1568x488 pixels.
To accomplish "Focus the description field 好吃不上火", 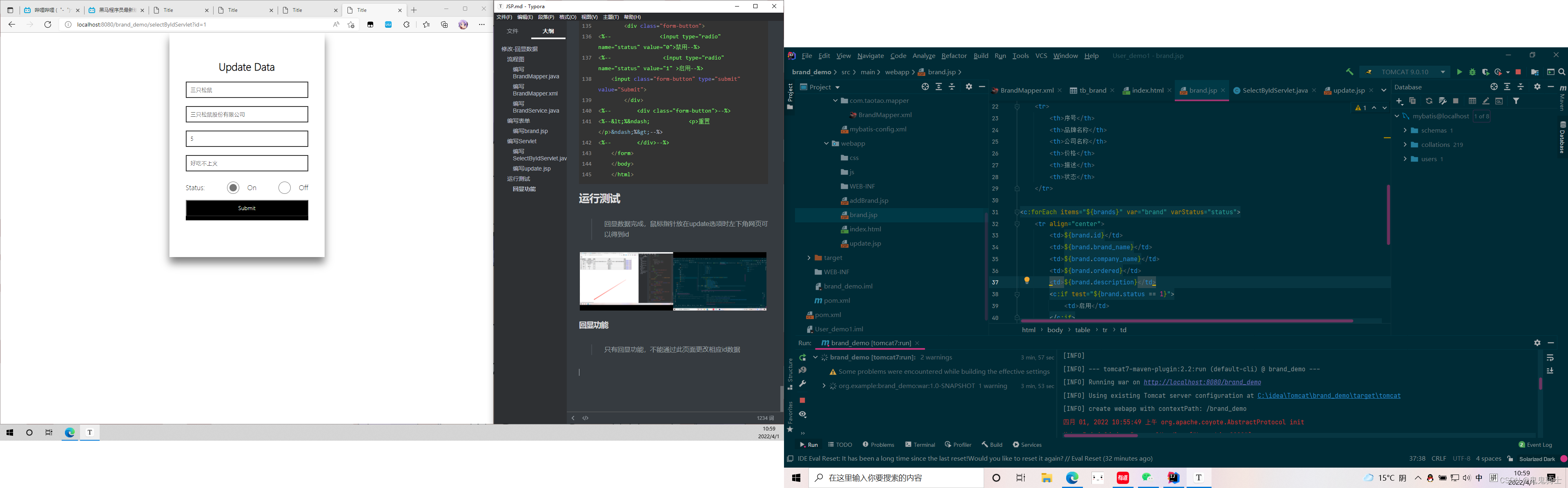I will click(x=247, y=163).
